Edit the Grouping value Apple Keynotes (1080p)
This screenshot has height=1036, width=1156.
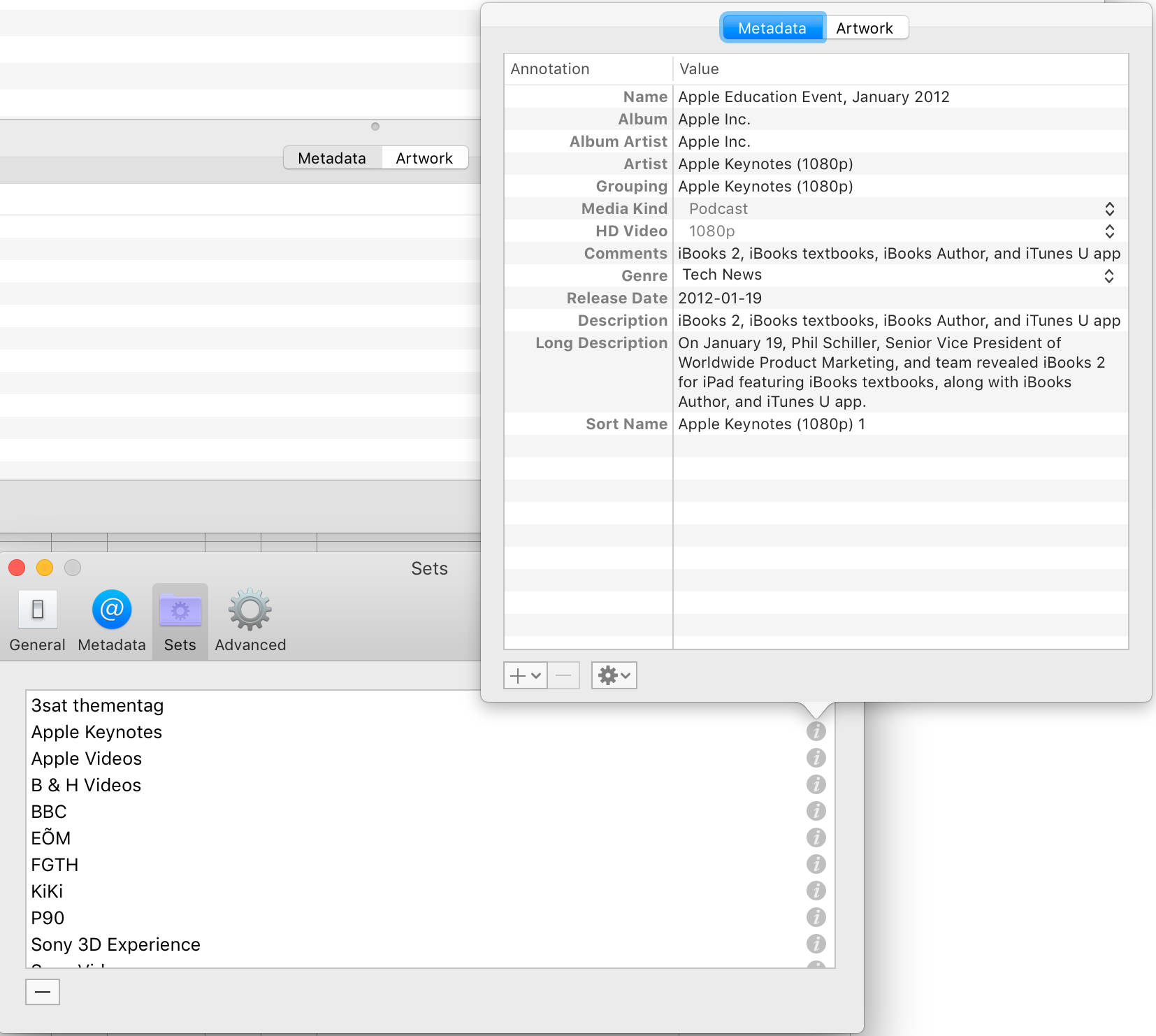coord(900,186)
